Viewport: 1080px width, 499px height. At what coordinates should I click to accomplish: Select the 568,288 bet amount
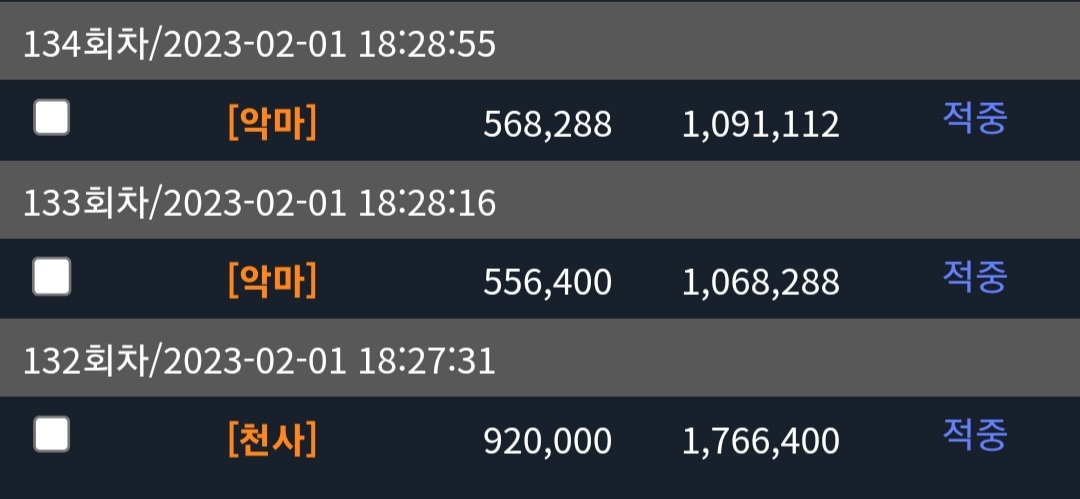coord(548,125)
